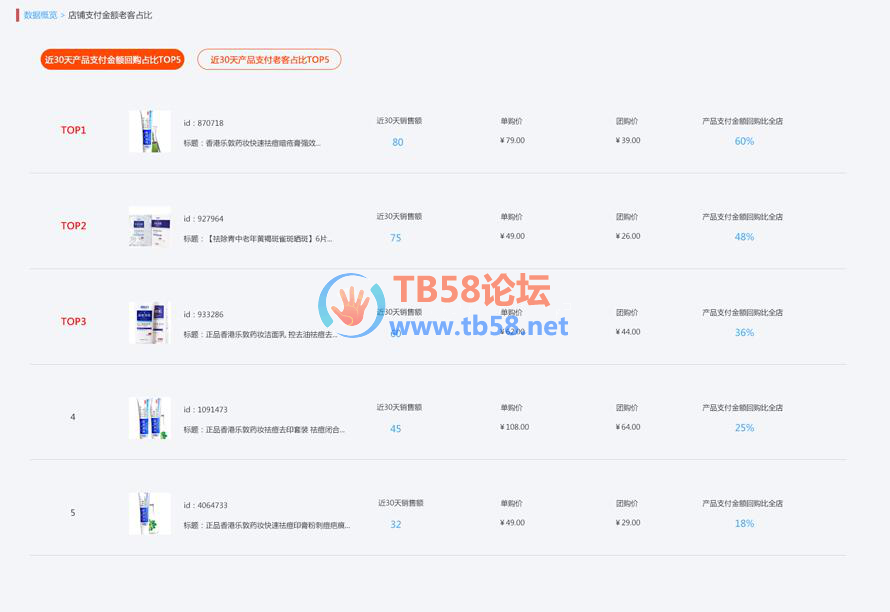Open product title of id 4064733
The width and height of the screenshot is (890, 612).
coord(267,526)
